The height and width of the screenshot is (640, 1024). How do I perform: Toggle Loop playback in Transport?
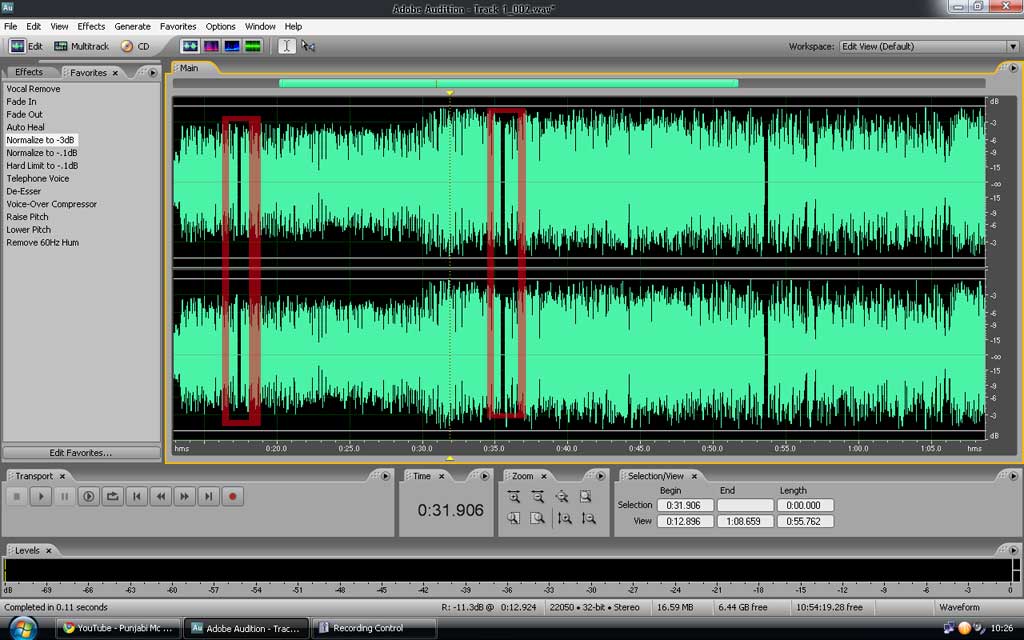point(112,496)
